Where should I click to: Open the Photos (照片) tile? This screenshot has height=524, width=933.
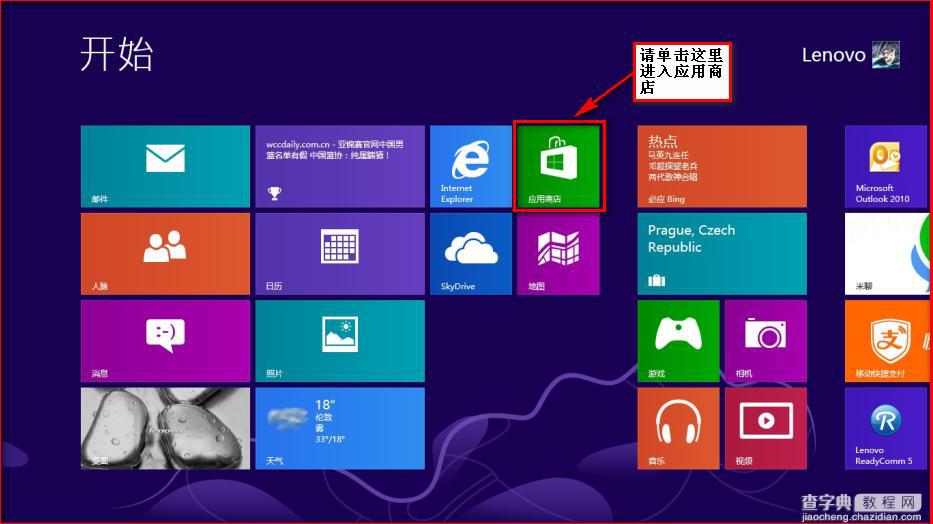(x=340, y=341)
